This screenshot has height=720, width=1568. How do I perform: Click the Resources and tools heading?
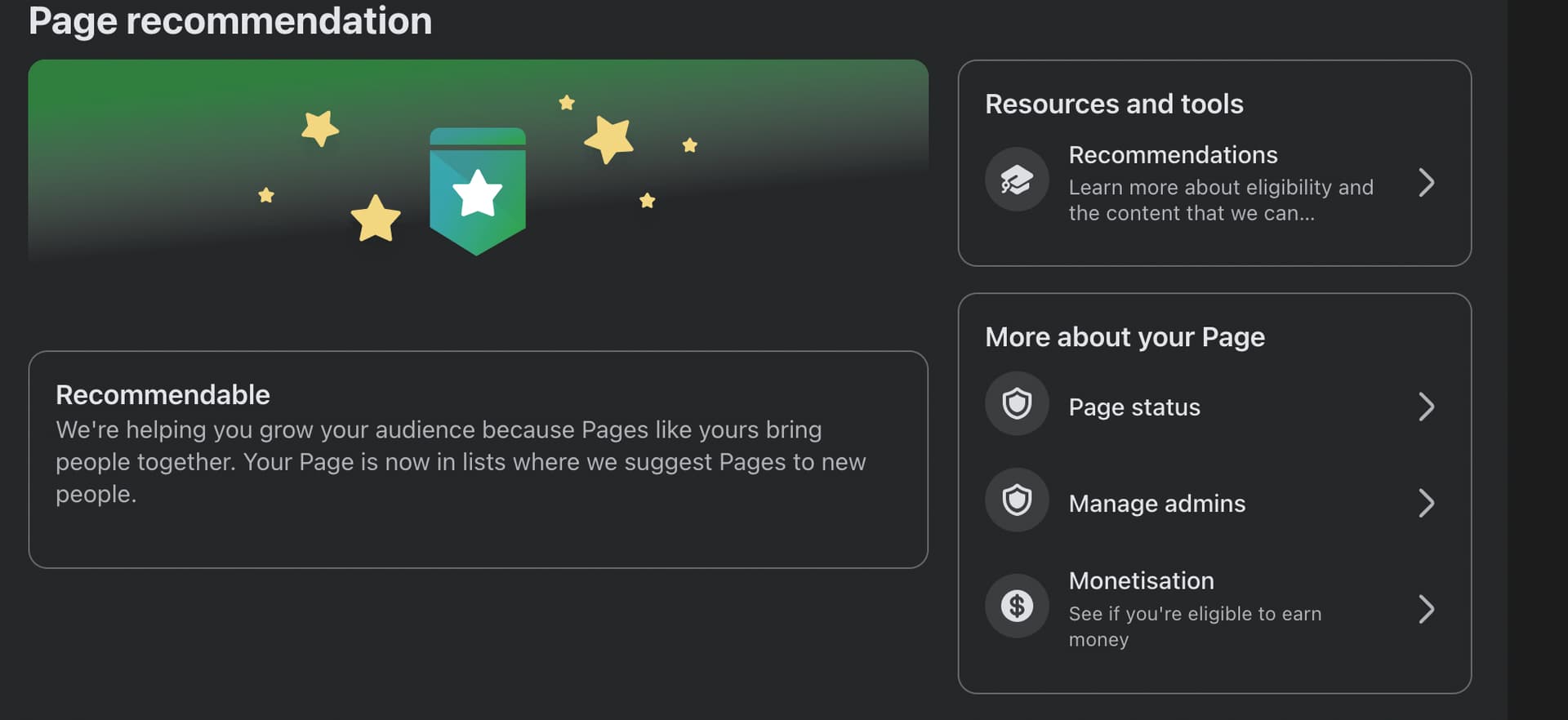tap(1114, 104)
